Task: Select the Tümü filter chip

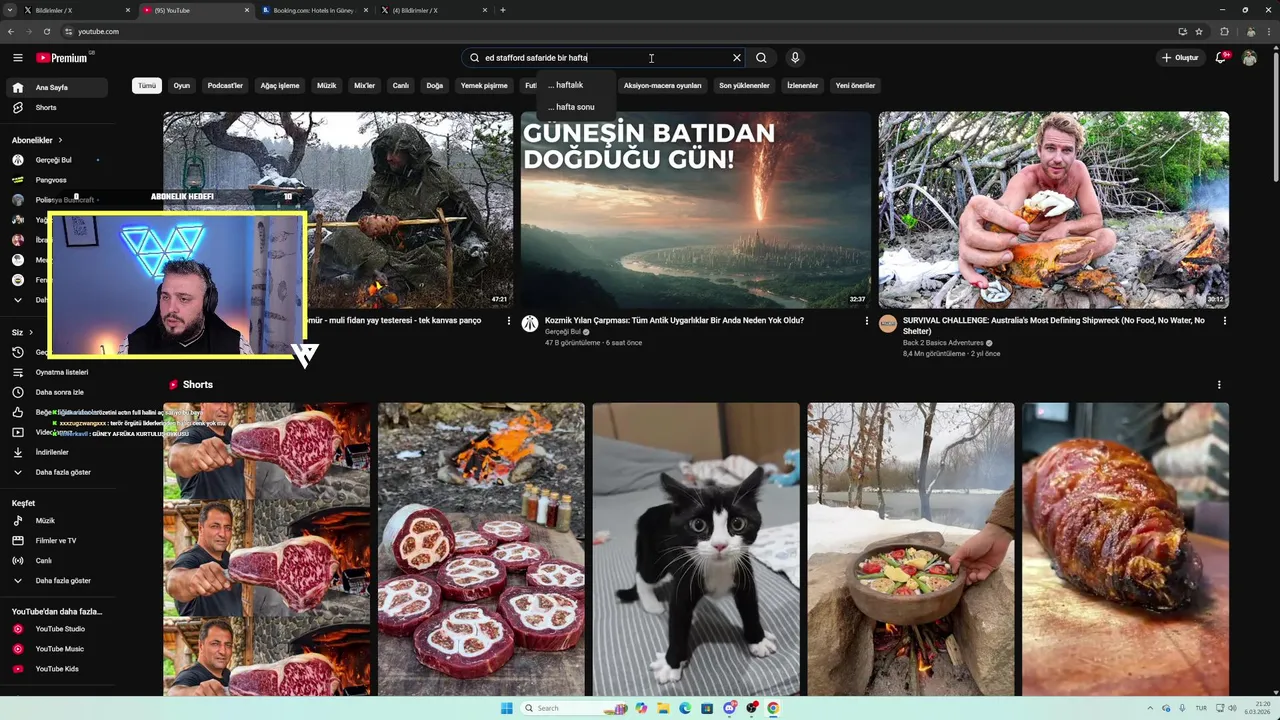Action: (x=147, y=86)
